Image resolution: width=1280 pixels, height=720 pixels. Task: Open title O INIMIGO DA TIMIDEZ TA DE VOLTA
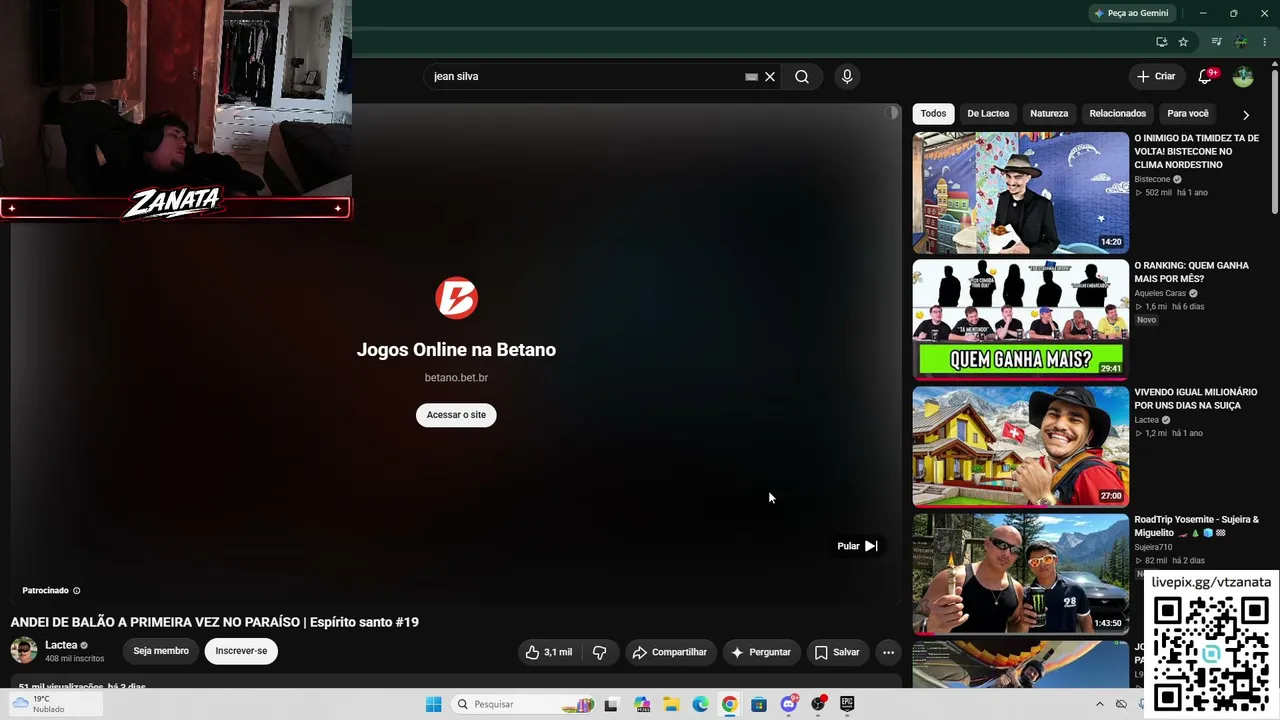pyautogui.click(x=1196, y=152)
